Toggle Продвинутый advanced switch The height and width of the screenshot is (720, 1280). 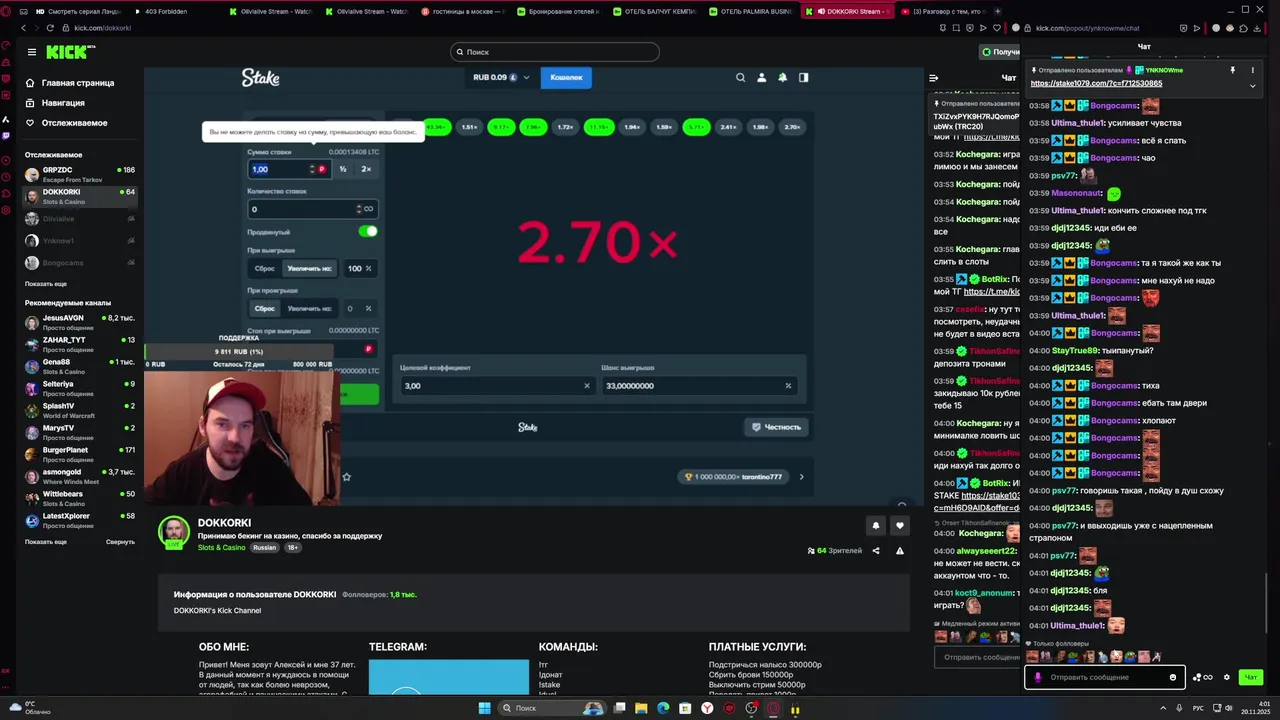click(368, 231)
